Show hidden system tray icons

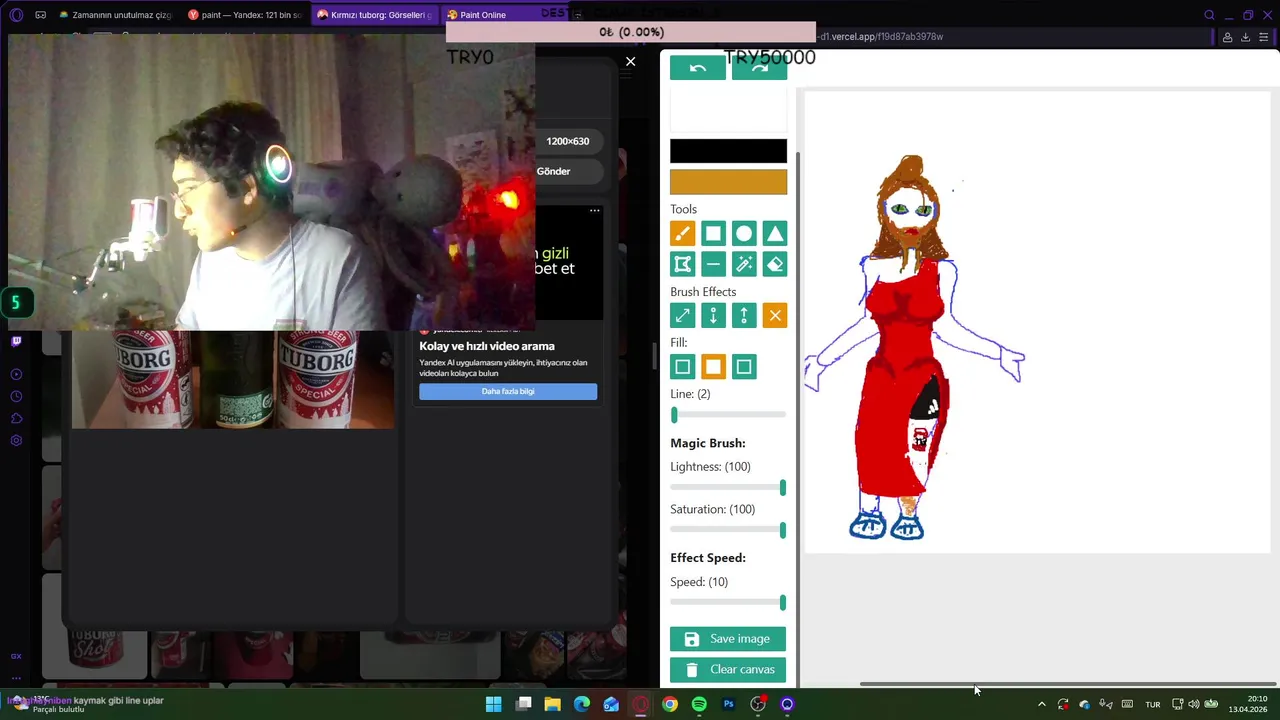(1041, 704)
